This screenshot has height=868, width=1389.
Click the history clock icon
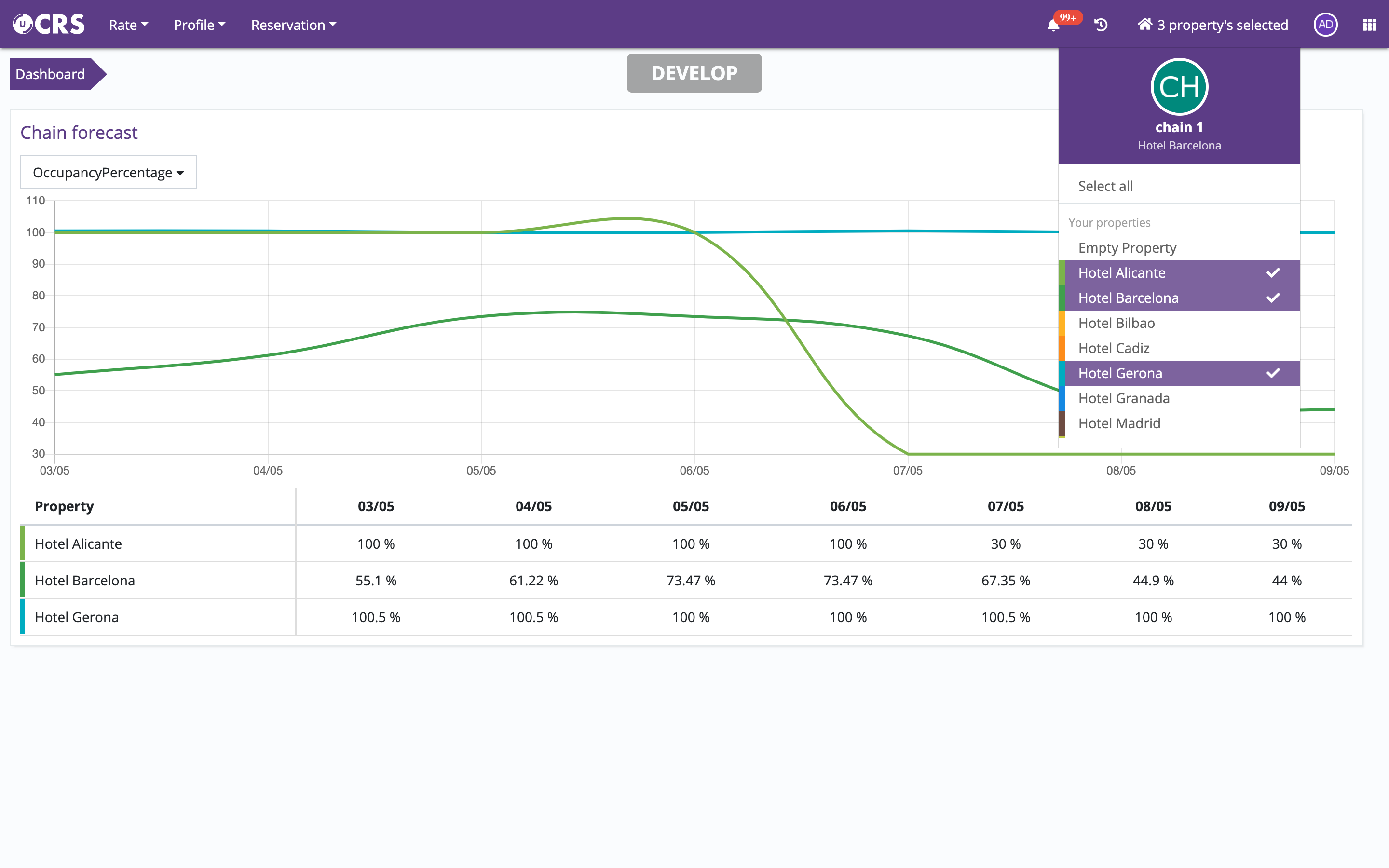(x=1100, y=25)
